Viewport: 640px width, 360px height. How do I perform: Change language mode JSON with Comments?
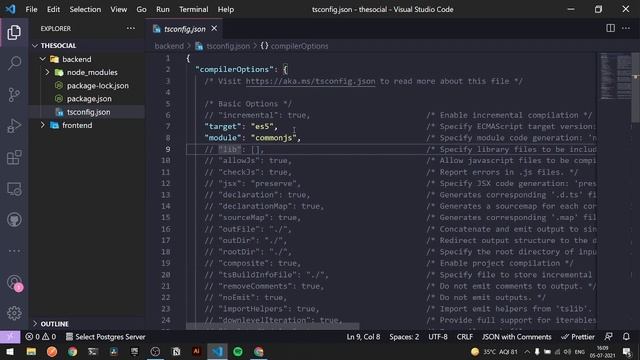(x=516, y=337)
